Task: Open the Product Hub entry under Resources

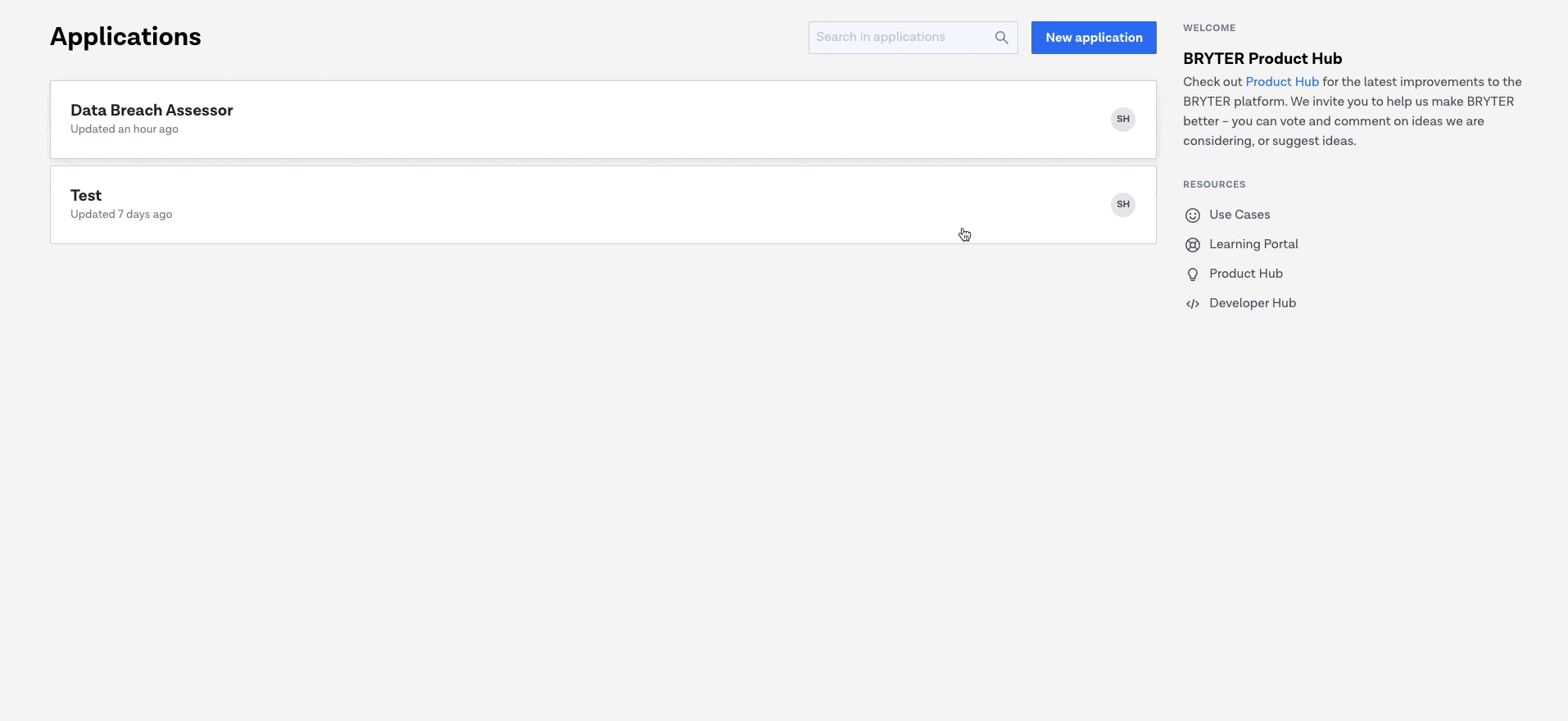Action: click(1245, 274)
